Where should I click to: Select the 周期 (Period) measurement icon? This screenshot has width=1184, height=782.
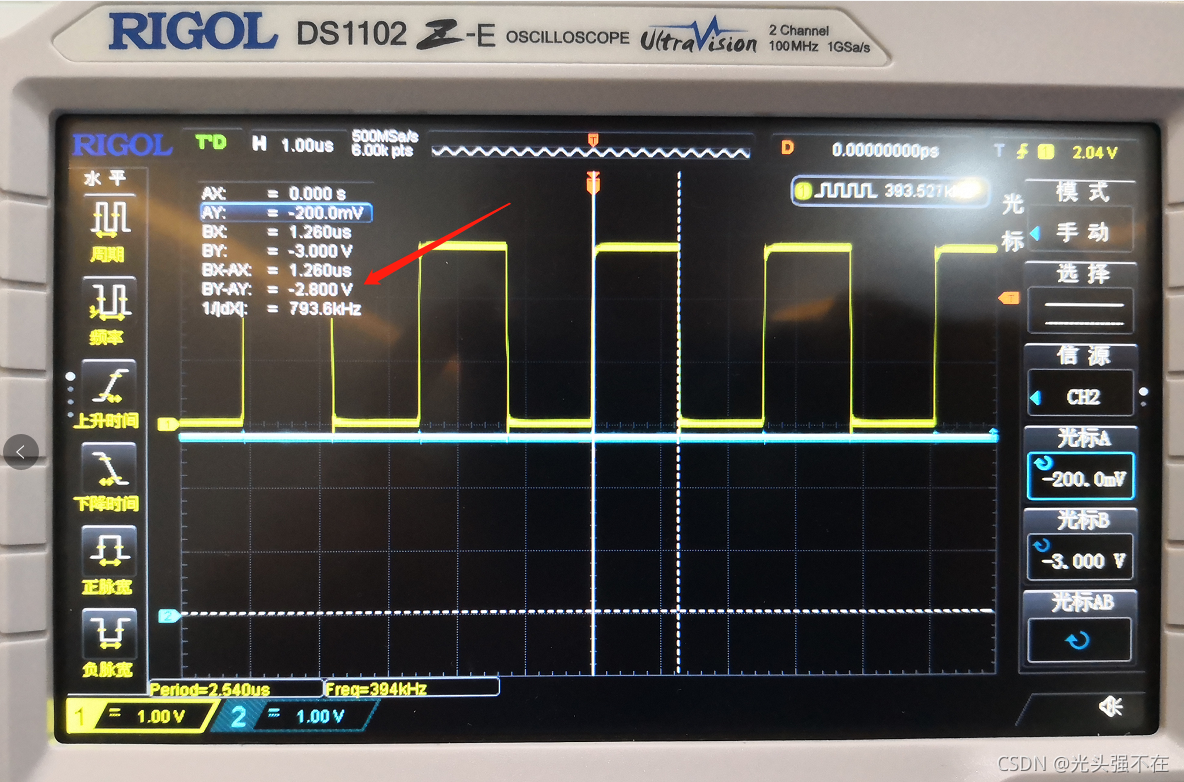pyautogui.click(x=111, y=219)
